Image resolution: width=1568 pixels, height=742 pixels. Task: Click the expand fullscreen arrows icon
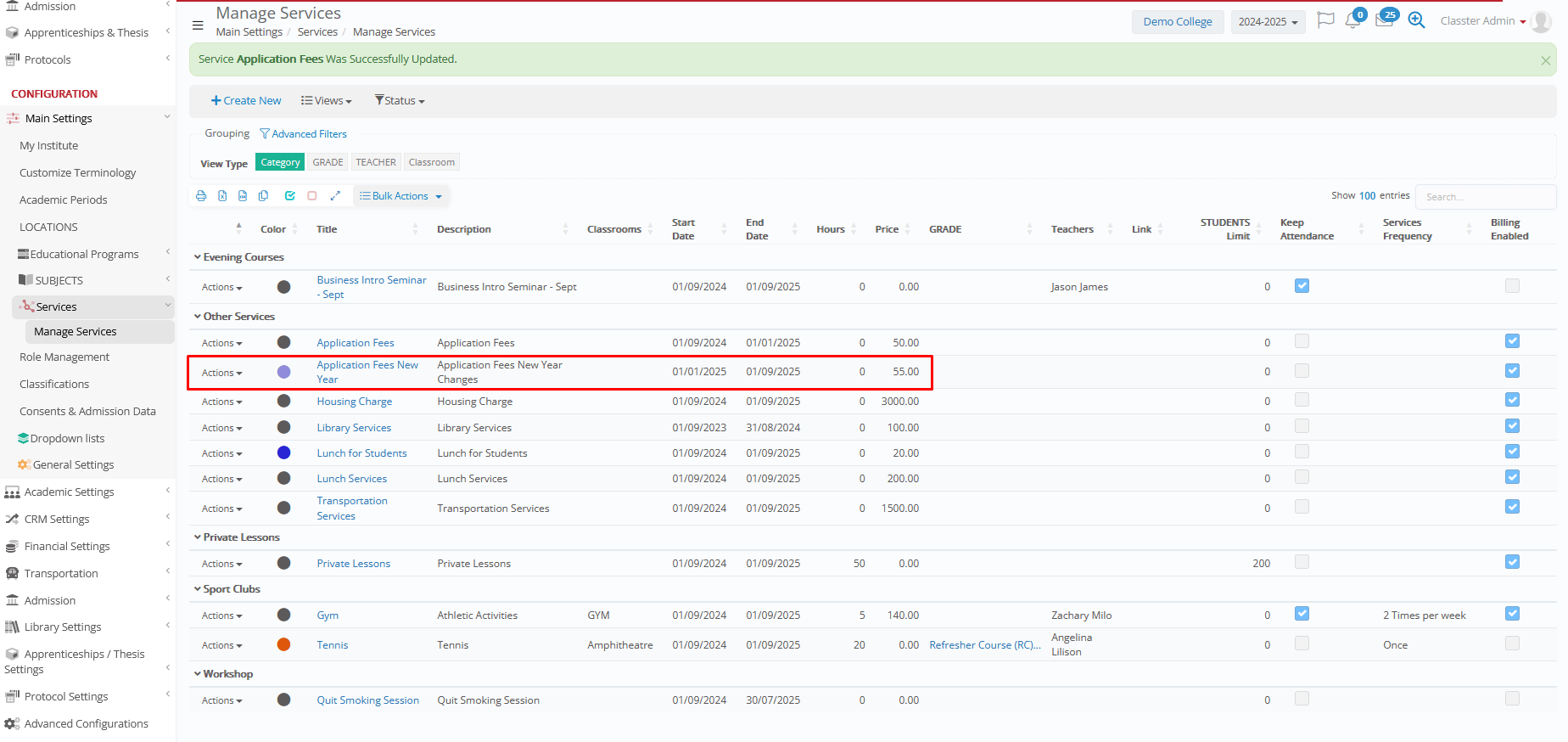[335, 196]
